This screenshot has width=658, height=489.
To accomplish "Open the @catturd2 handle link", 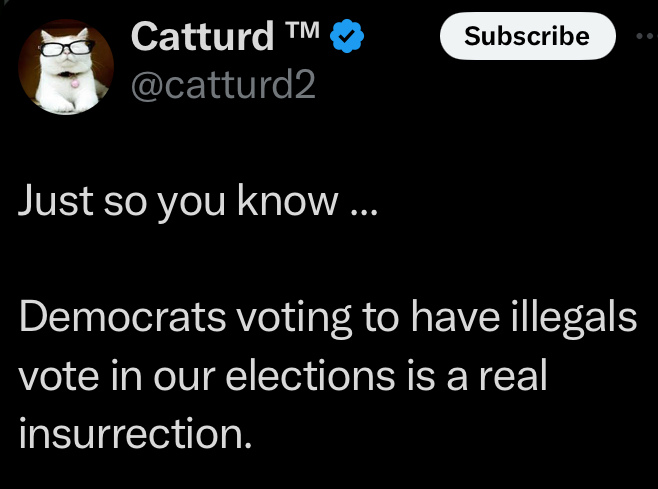I will click(x=223, y=86).
